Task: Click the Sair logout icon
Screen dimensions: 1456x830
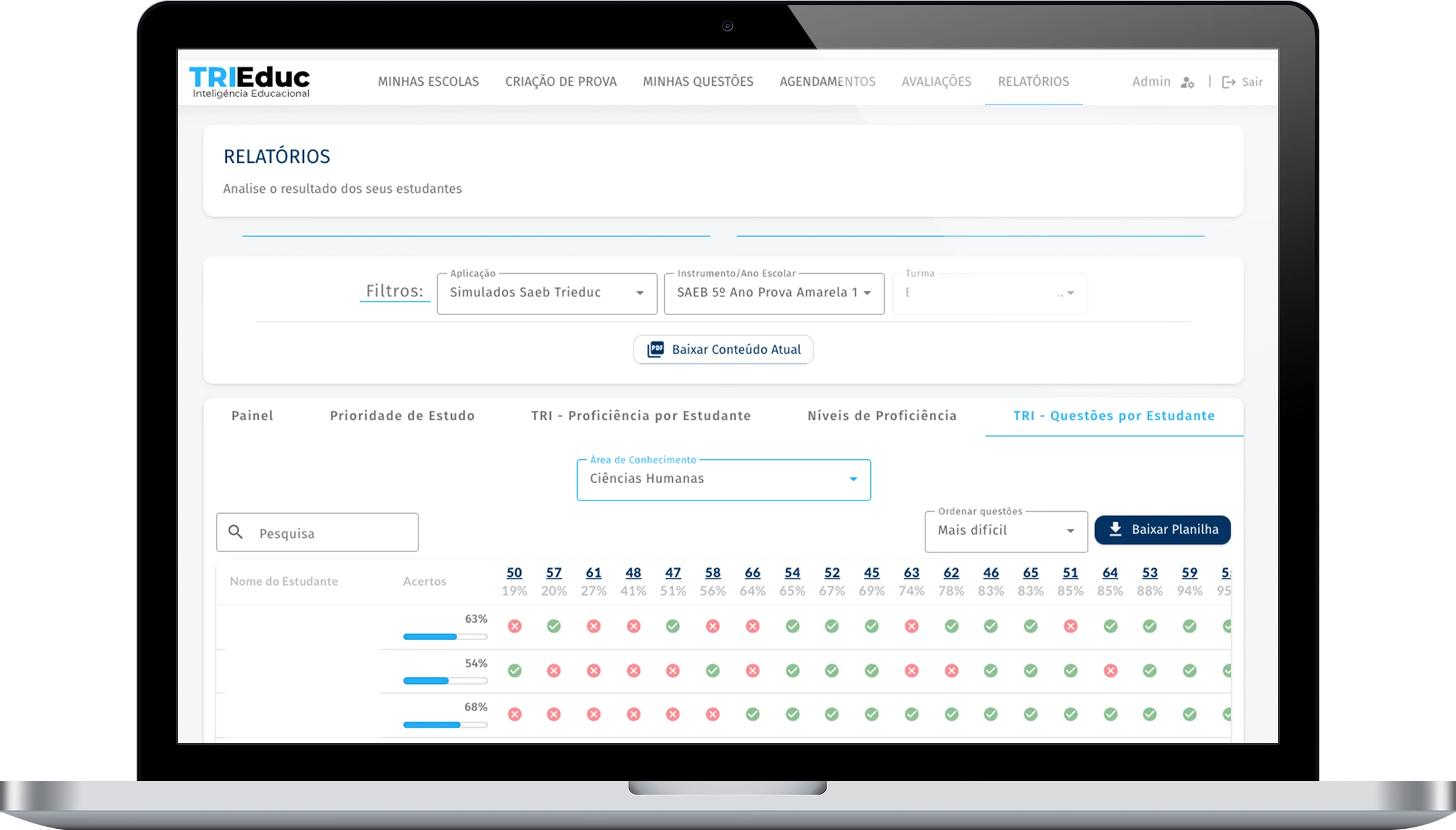Action: tap(1228, 82)
